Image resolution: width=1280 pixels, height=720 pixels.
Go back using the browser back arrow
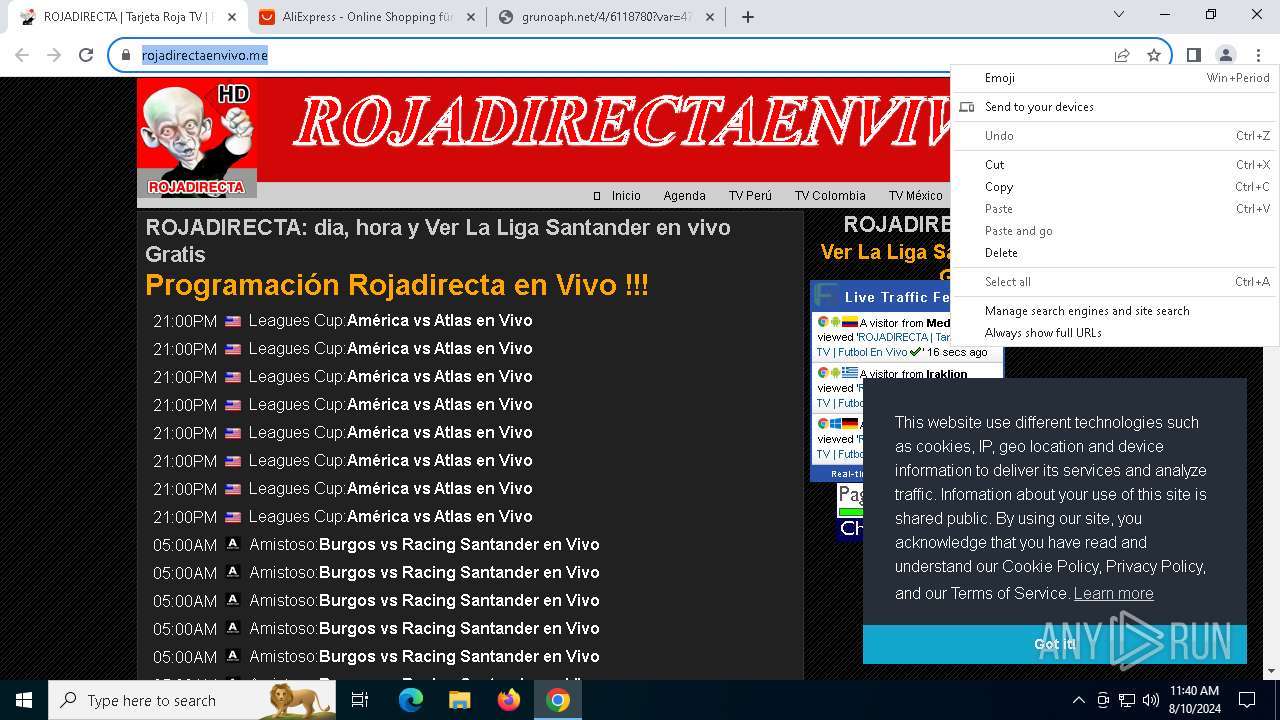22,55
